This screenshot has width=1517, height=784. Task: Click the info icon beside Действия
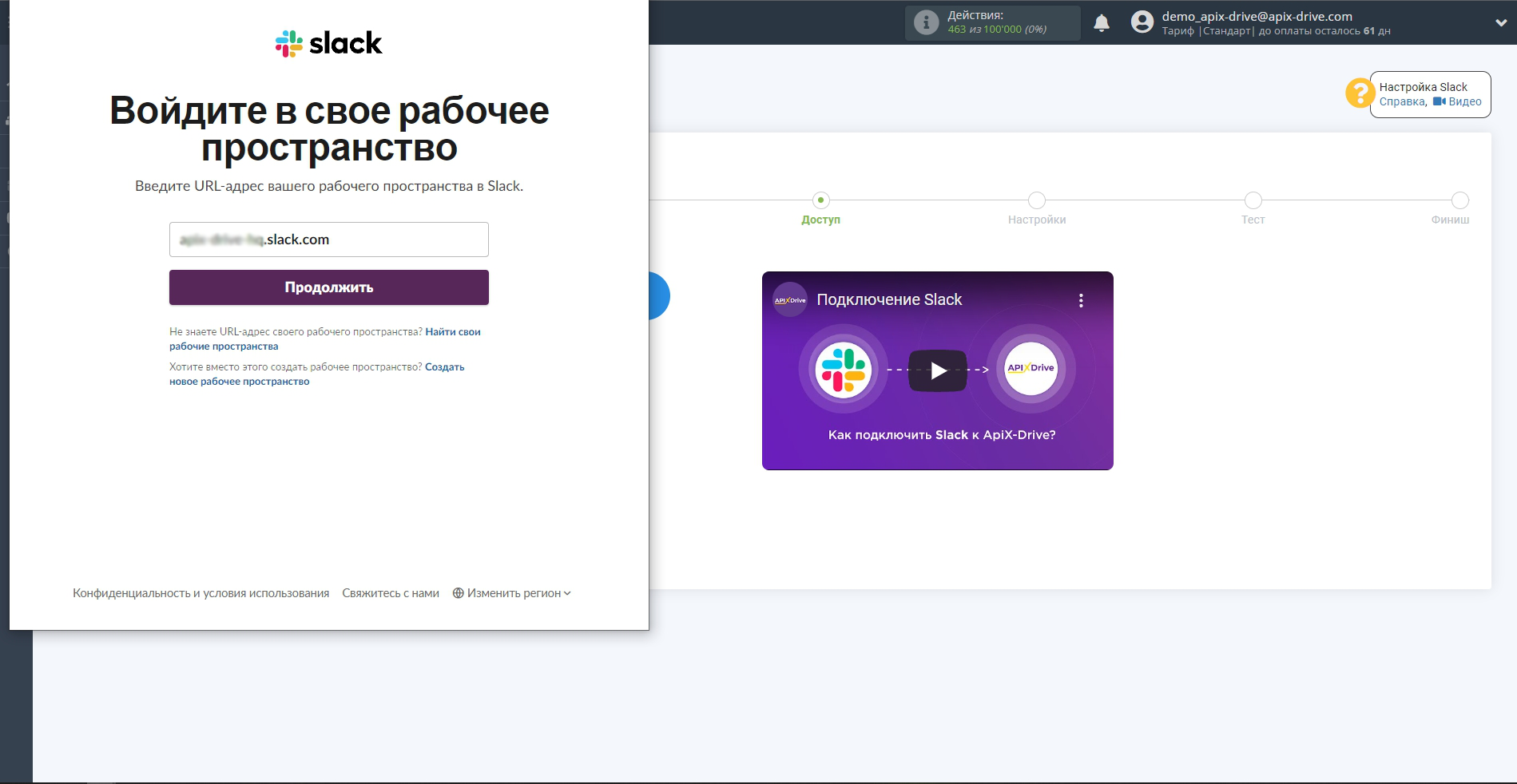click(x=926, y=22)
